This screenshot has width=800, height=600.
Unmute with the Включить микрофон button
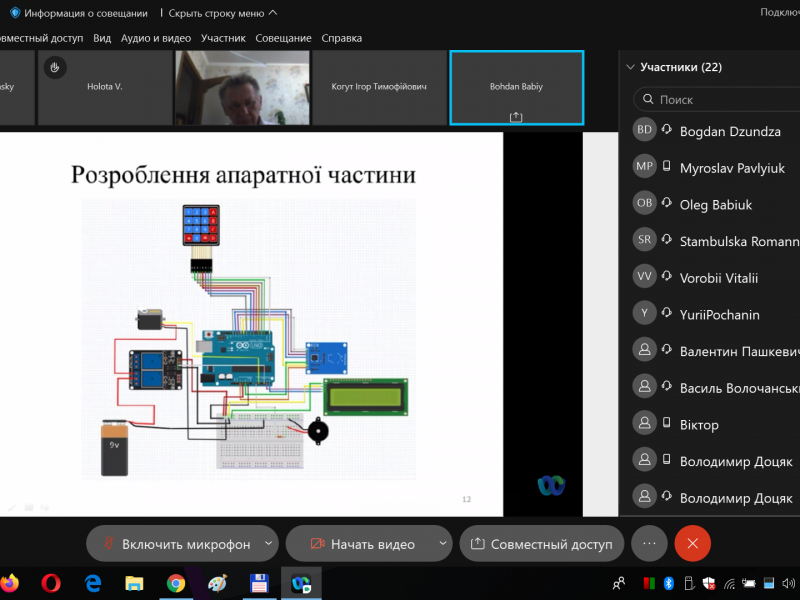point(175,544)
